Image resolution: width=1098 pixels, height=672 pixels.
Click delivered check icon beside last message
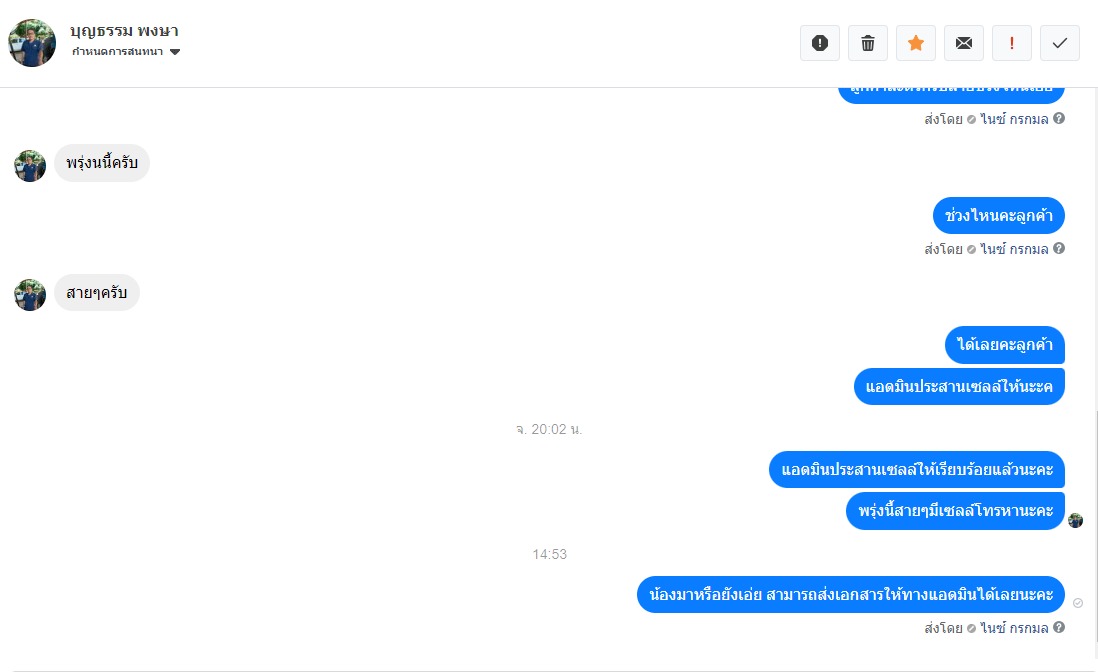[1078, 603]
